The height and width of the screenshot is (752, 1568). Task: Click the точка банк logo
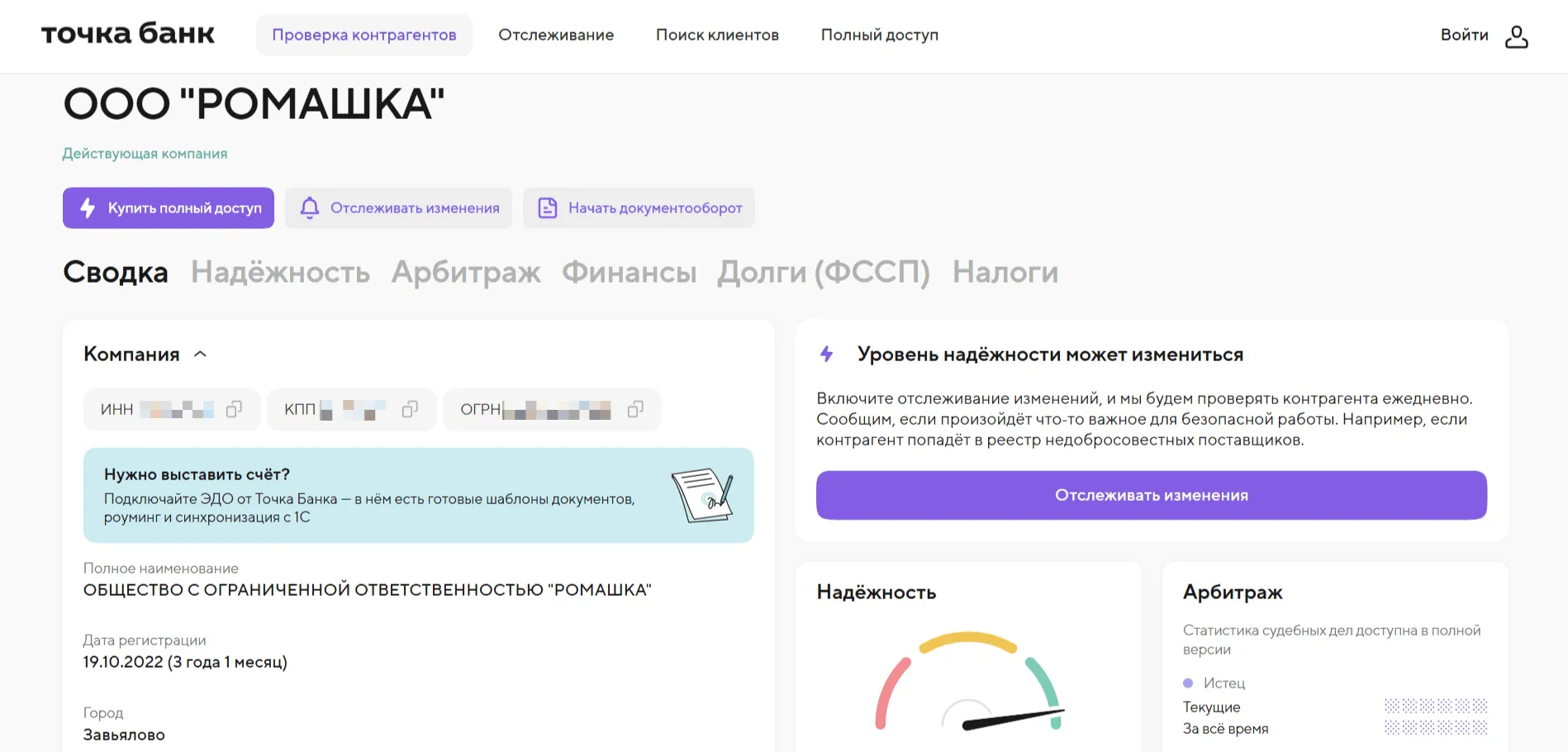point(127,34)
